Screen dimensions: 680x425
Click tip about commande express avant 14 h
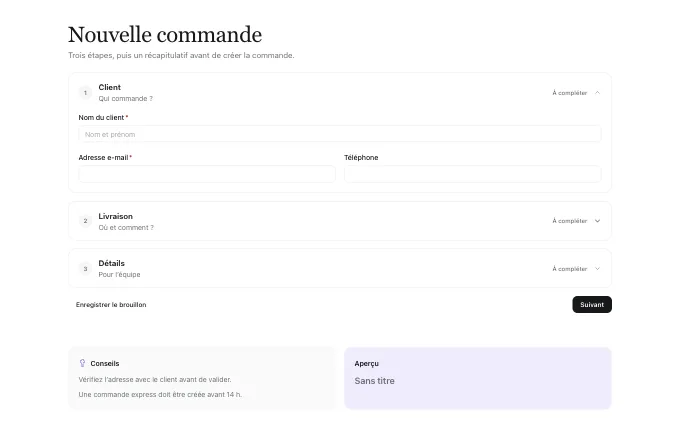pyautogui.click(x=160, y=394)
